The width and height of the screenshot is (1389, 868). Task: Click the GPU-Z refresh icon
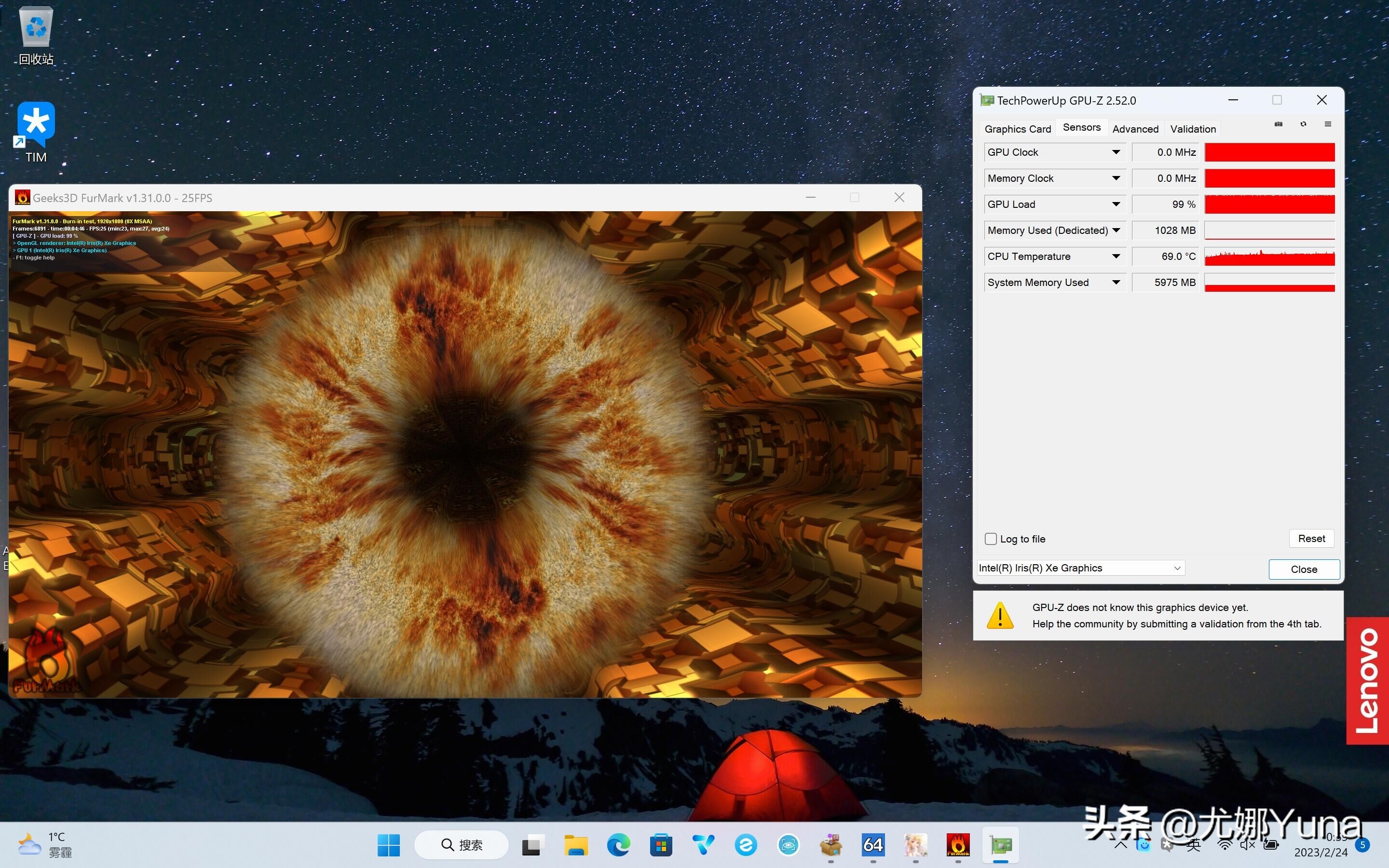[1304, 124]
